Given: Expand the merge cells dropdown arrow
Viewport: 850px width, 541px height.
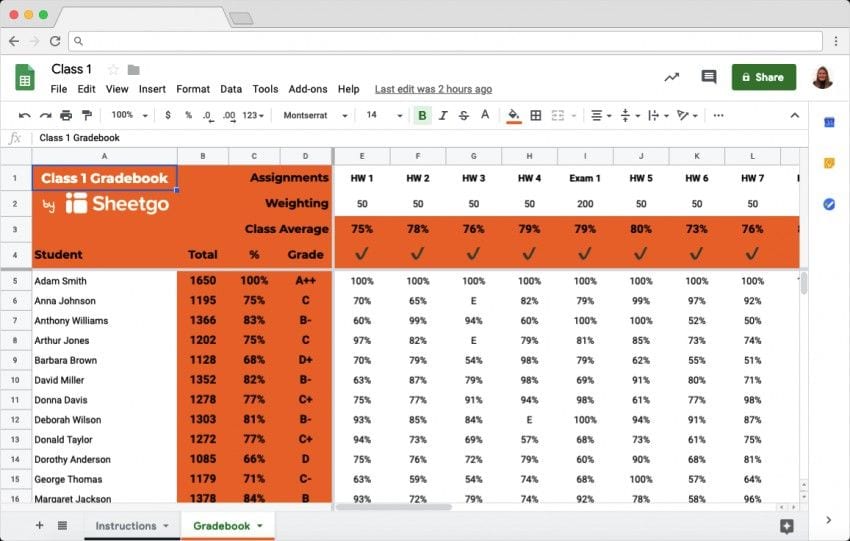Looking at the screenshot, I should coord(574,116).
